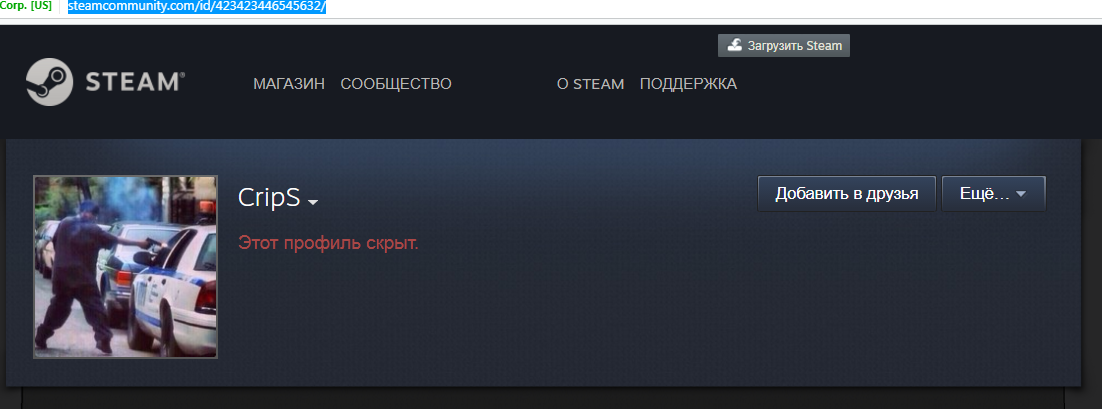Expand the arrow next to CripS
Screen dimensions: 1102x409
(x=313, y=202)
